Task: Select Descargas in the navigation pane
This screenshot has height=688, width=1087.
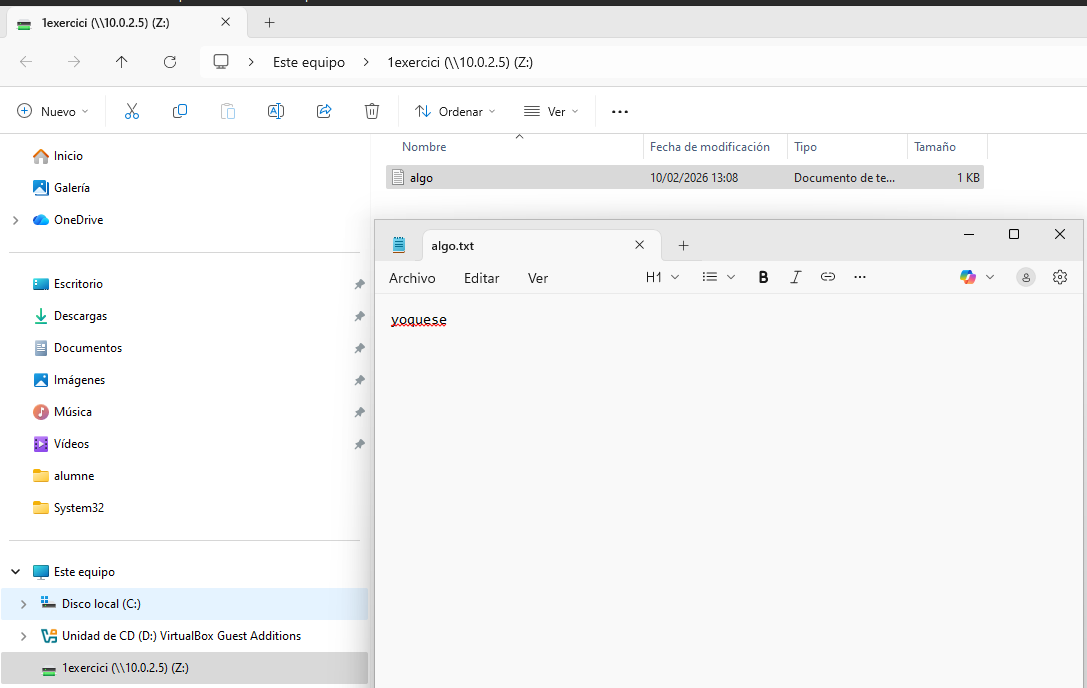Action: pos(80,316)
